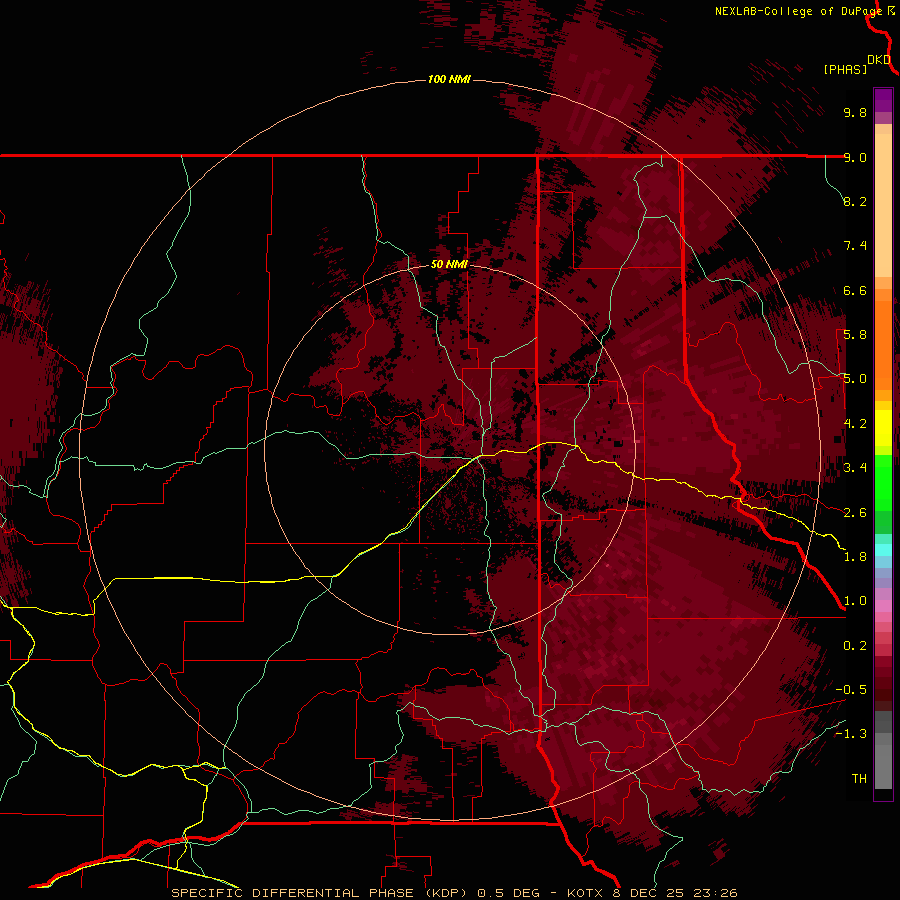Click the 50 NMI range ring label
This screenshot has height=900, width=900.
point(449,264)
